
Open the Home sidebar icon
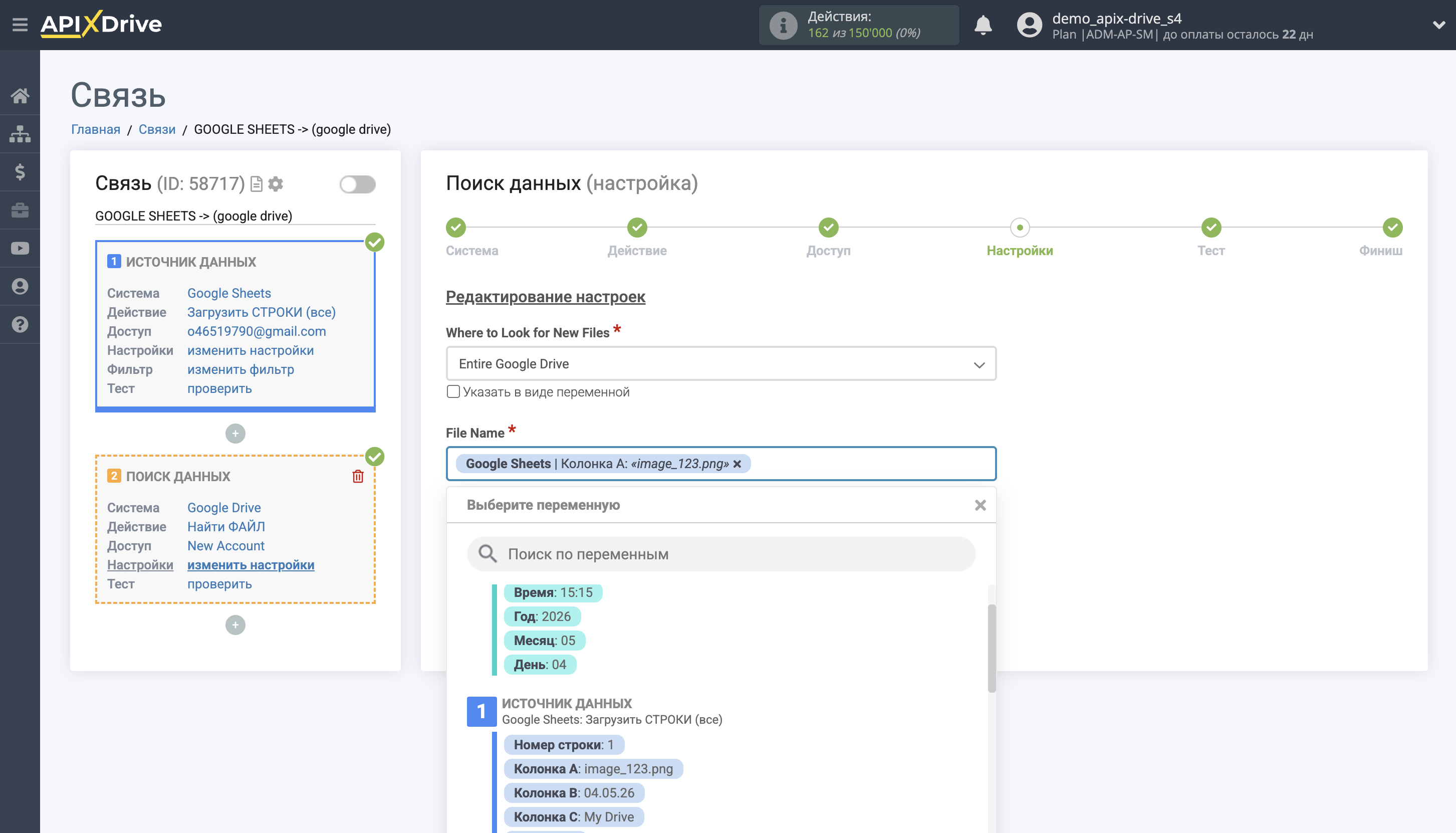20,96
